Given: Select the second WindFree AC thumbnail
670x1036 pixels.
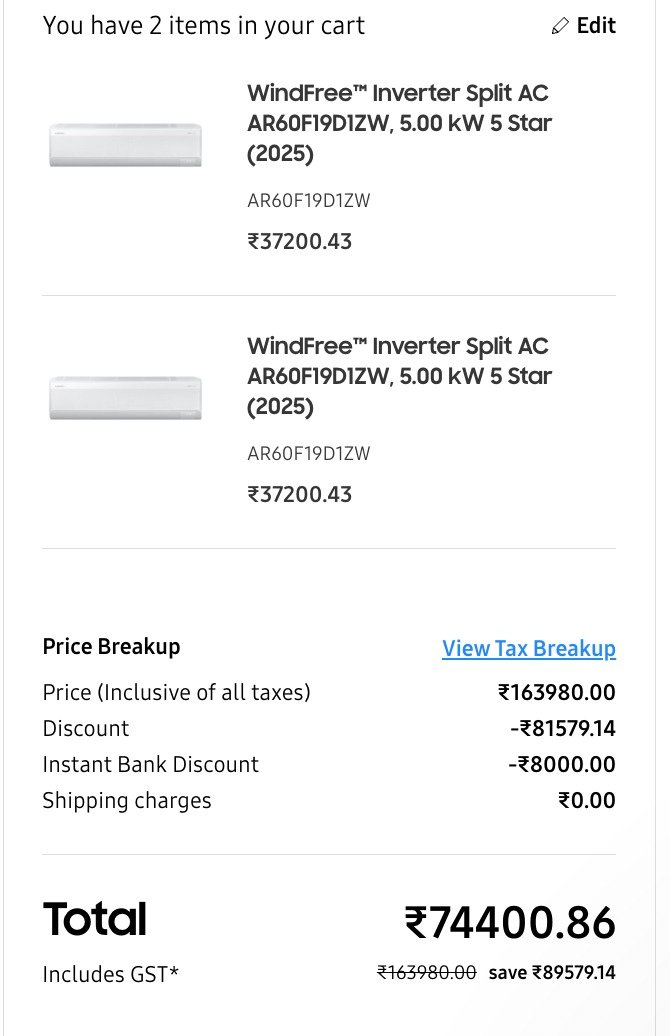Looking at the screenshot, I should pos(126,398).
